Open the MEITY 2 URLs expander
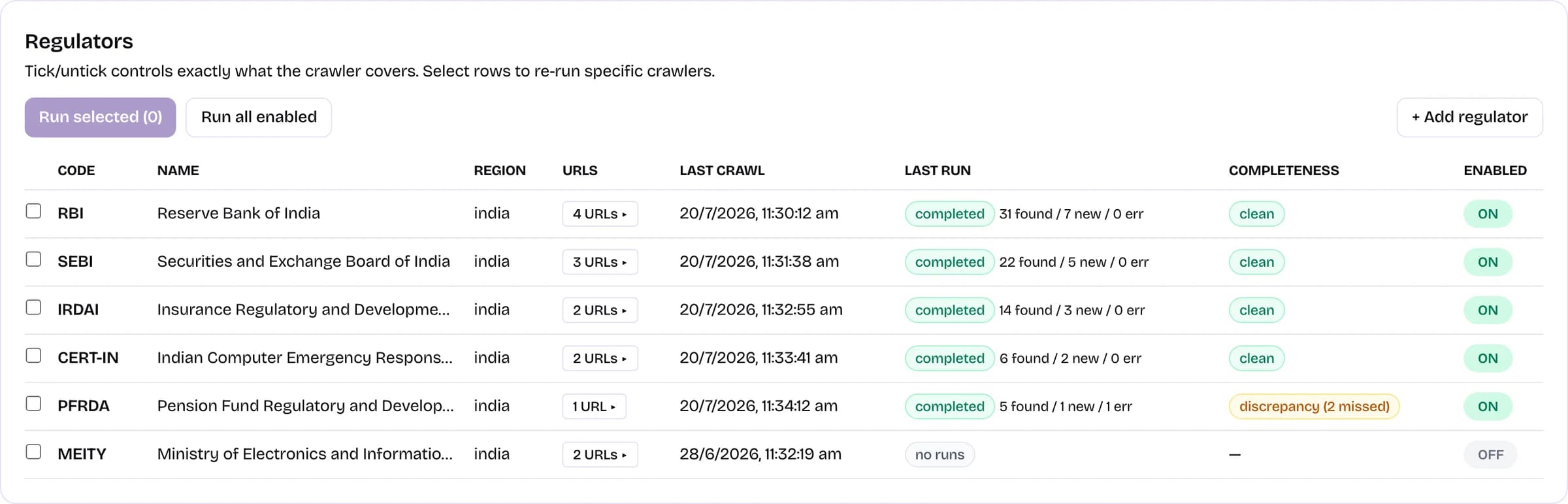Image resolution: width=1568 pixels, height=504 pixels. [600, 455]
